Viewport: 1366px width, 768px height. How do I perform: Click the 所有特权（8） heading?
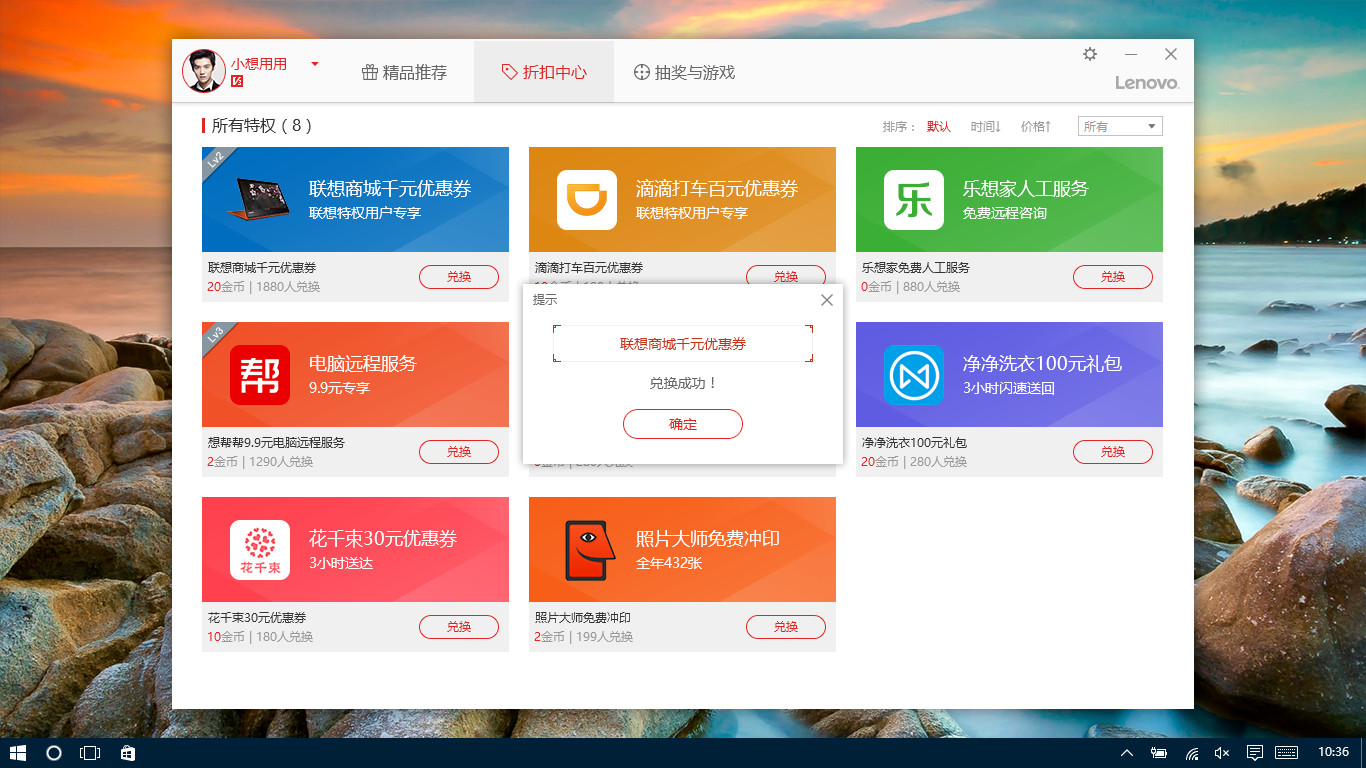pos(262,126)
